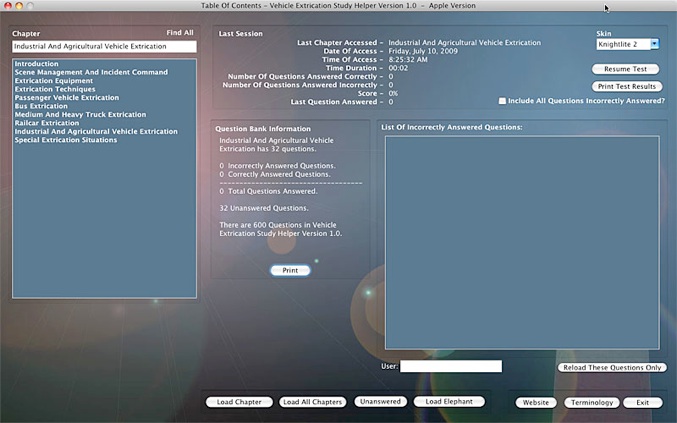Viewport: 677px width, 423px height.
Task: Select the Special Extrication Situations chapter
Action: [x=66, y=140]
